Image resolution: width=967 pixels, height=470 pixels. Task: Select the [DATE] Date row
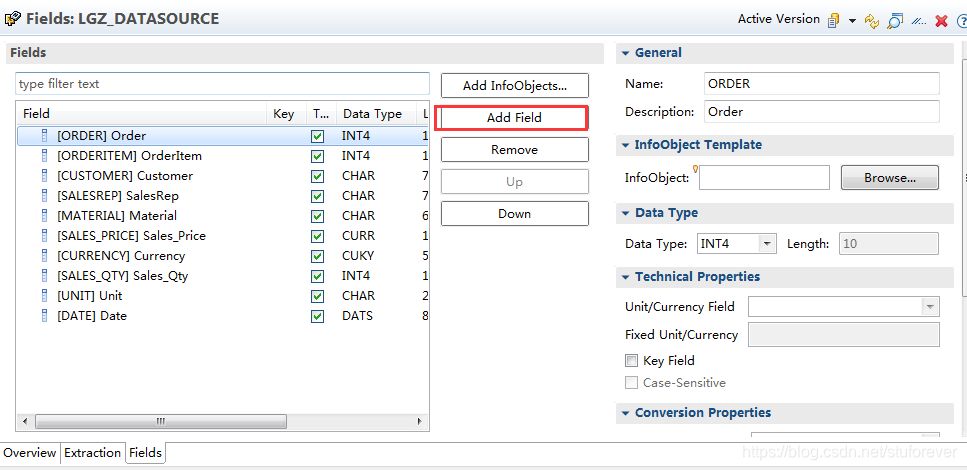(222, 316)
